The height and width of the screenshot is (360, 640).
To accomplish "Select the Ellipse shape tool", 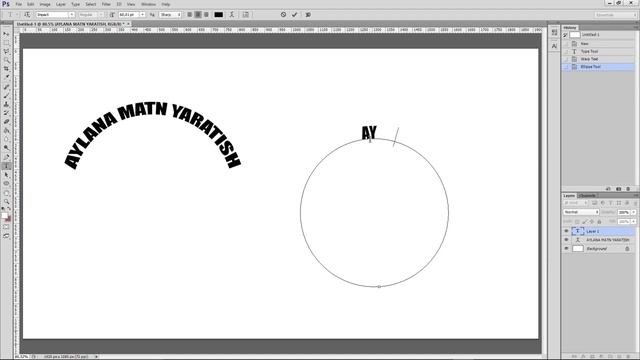I will point(6,184).
